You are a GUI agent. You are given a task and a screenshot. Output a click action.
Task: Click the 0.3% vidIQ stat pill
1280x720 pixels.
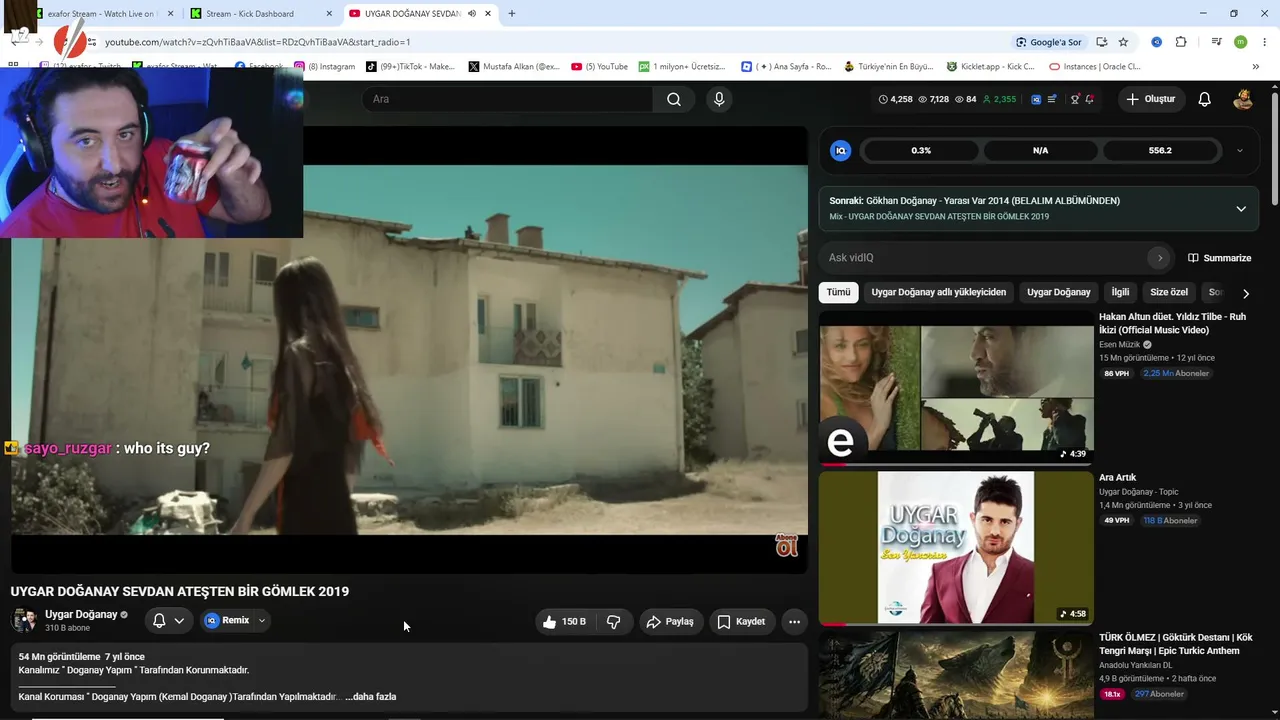(921, 151)
